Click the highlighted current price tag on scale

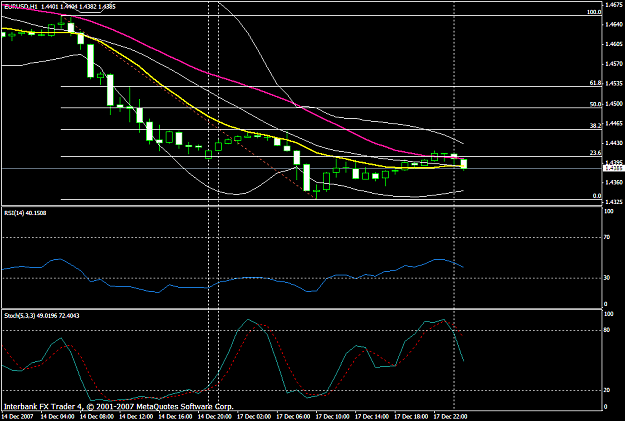[613, 168]
